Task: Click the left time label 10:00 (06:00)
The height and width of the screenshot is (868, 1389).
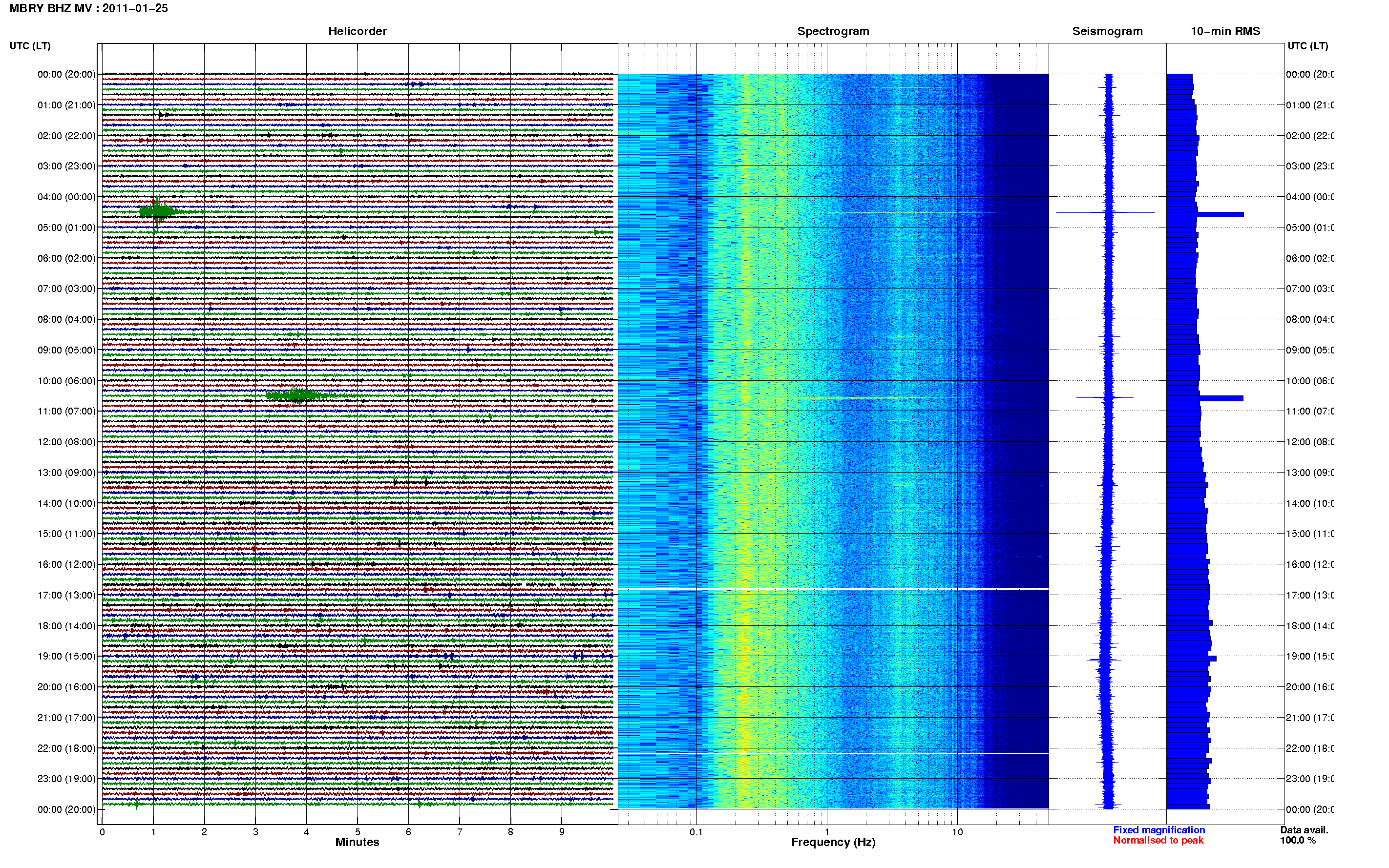Action: pos(66,381)
